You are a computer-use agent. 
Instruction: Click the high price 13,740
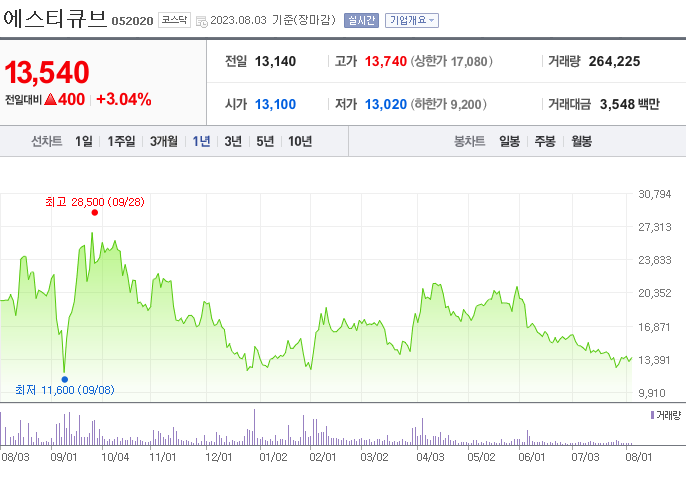[385, 61]
